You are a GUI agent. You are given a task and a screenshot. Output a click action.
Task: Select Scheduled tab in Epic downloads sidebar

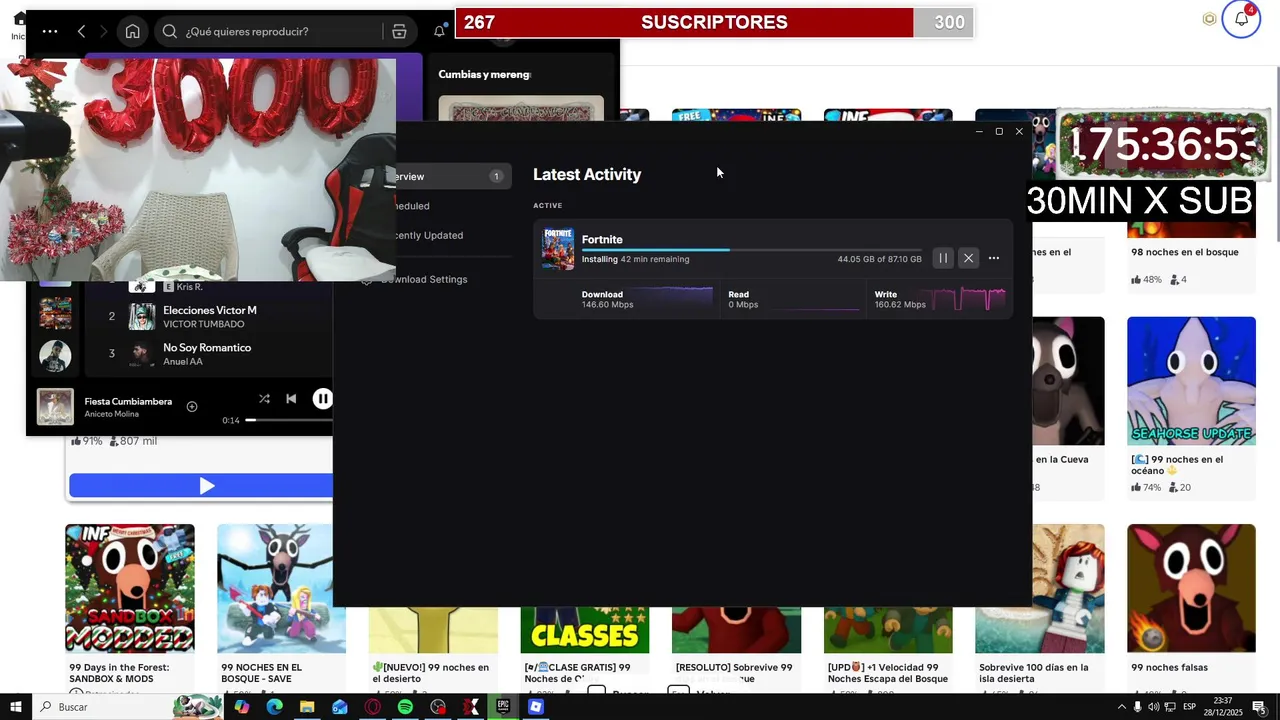(x=411, y=206)
